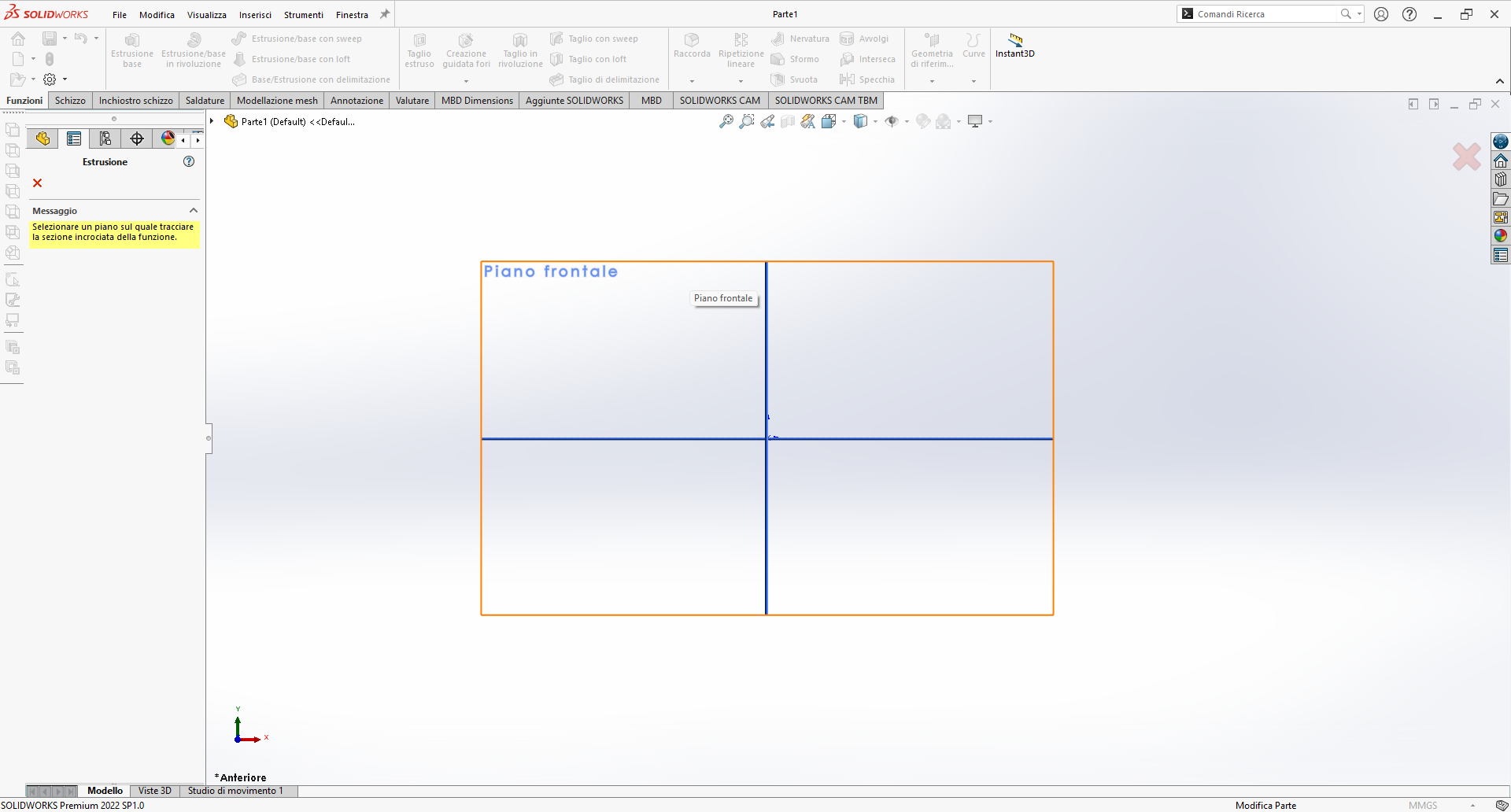Open the Viste 3D bottom tab
This screenshot has width=1511, height=812.
[154, 791]
